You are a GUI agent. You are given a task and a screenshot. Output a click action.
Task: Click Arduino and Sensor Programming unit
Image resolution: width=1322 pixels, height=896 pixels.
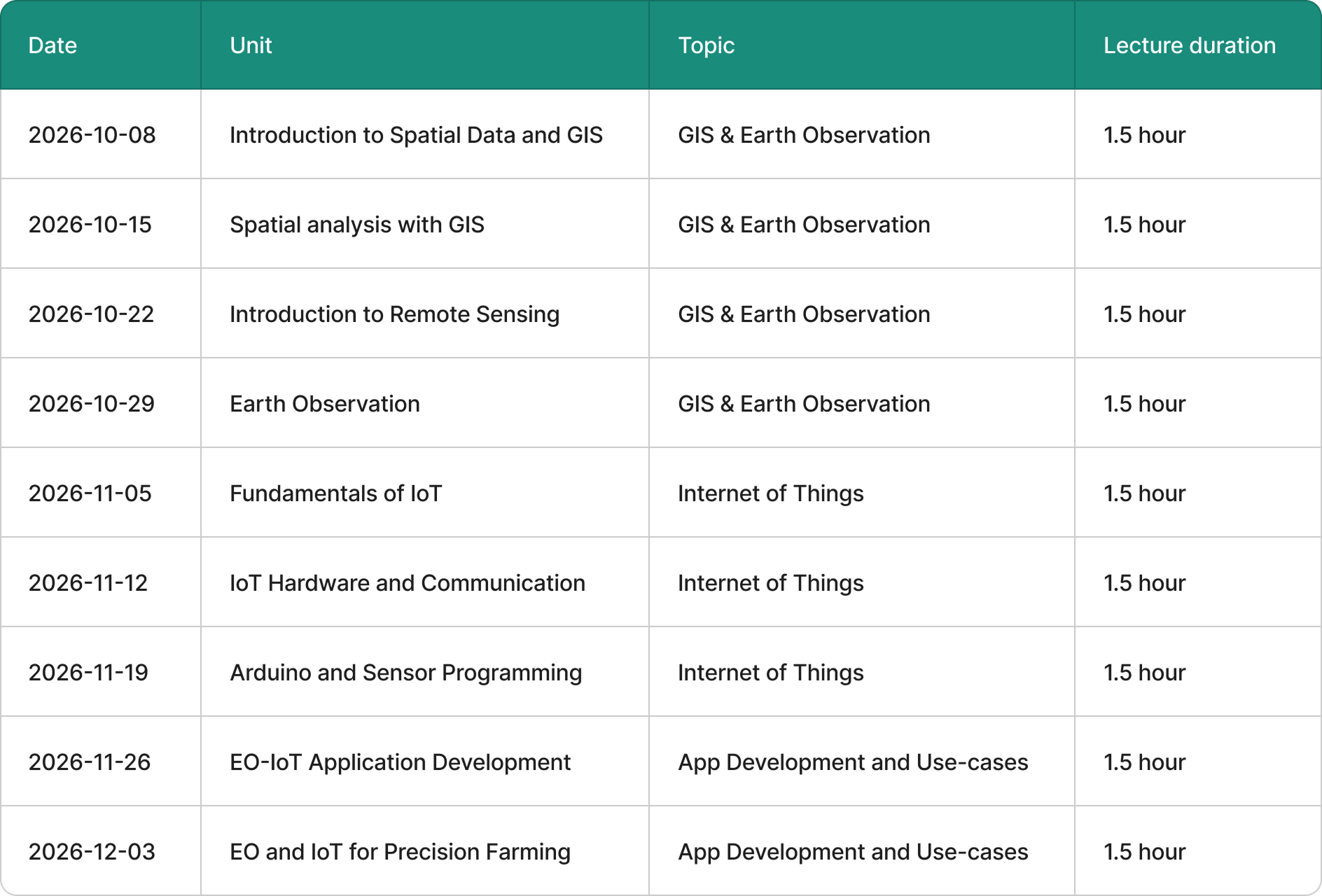406,673
